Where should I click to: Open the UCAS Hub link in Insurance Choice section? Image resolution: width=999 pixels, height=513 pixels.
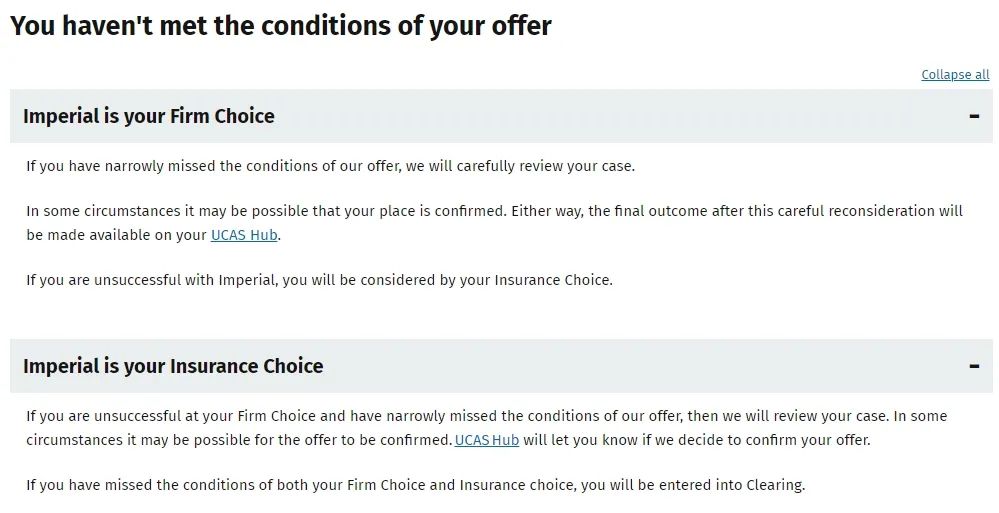coord(487,440)
